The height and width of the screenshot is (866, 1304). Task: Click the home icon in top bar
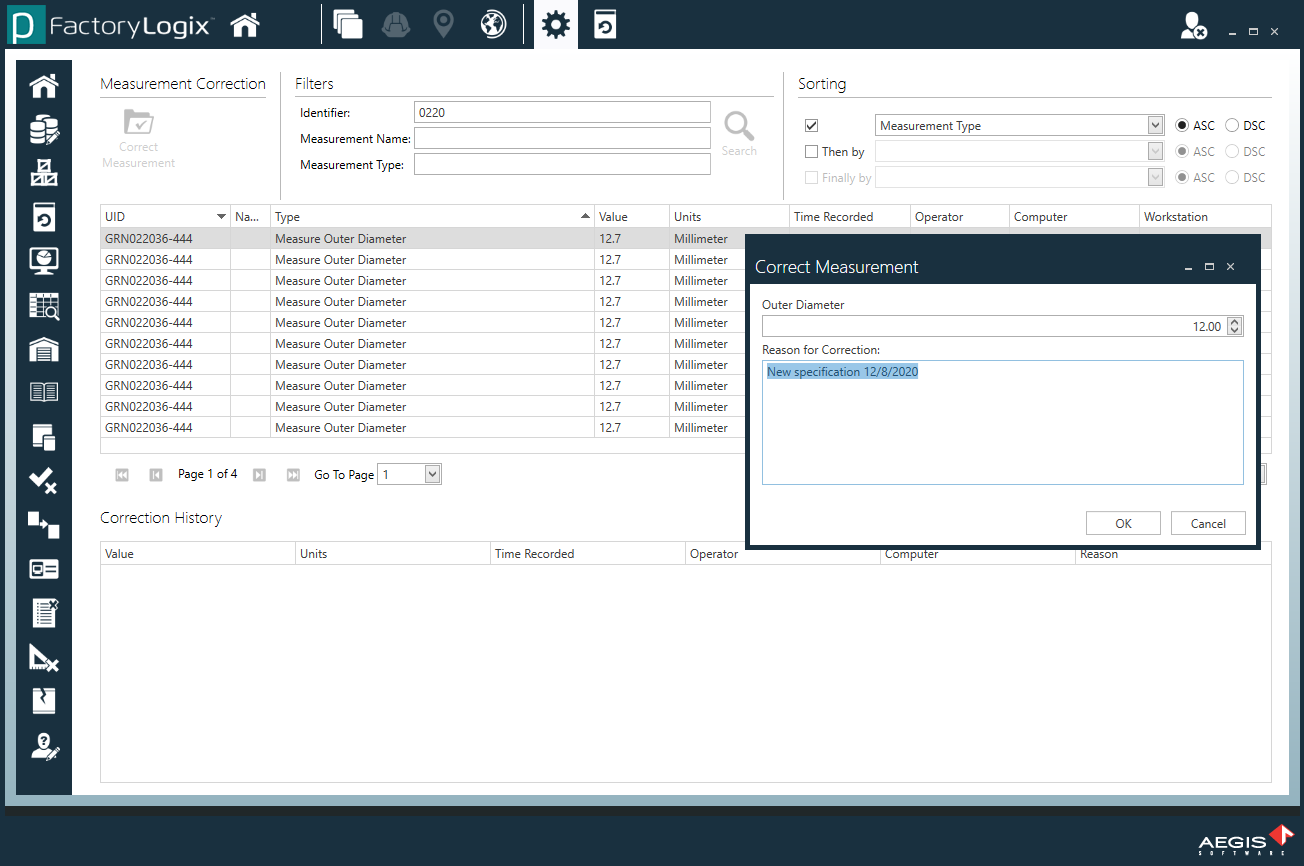245,26
